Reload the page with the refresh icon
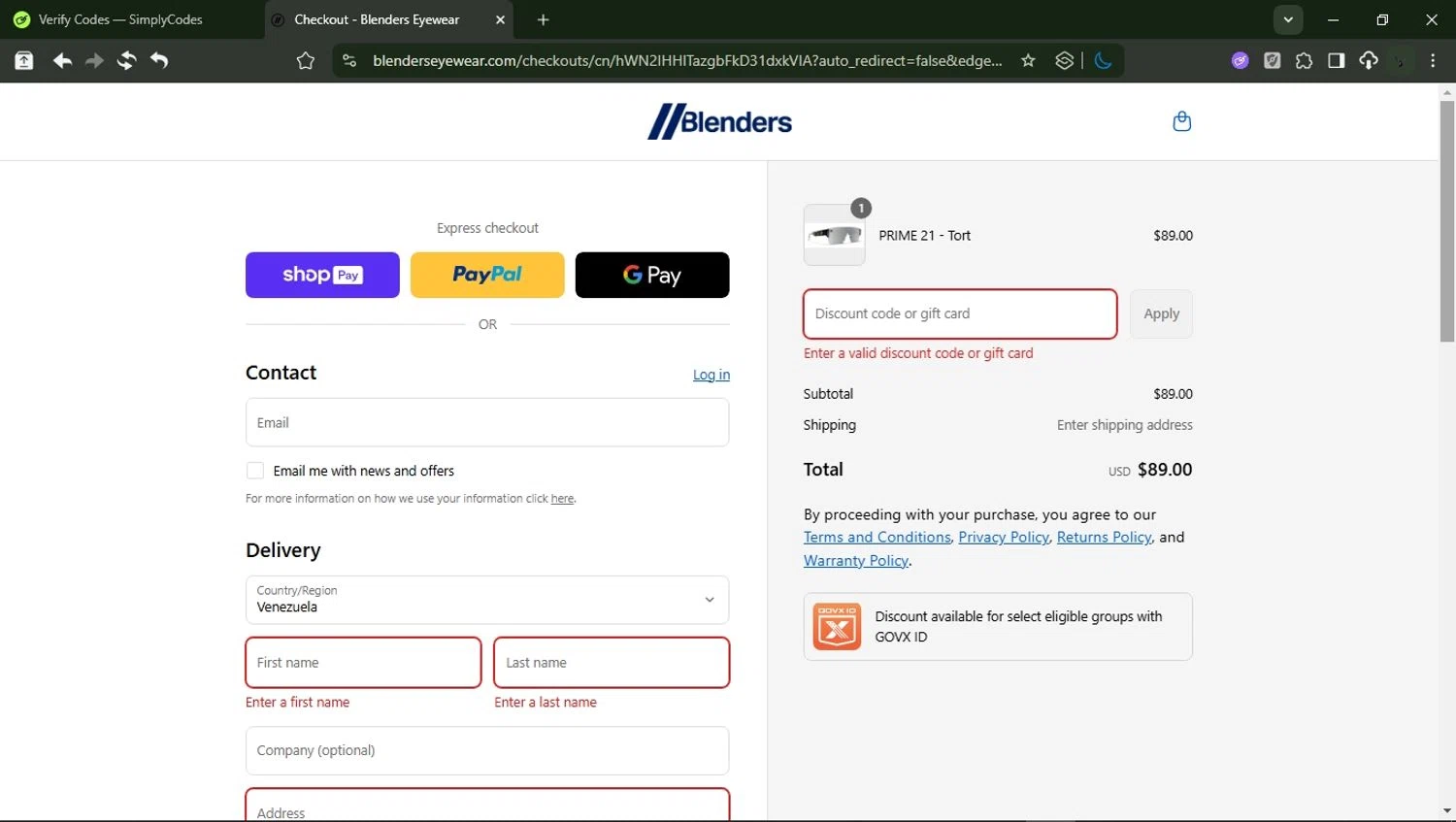This screenshot has width=1456, height=822. click(126, 60)
